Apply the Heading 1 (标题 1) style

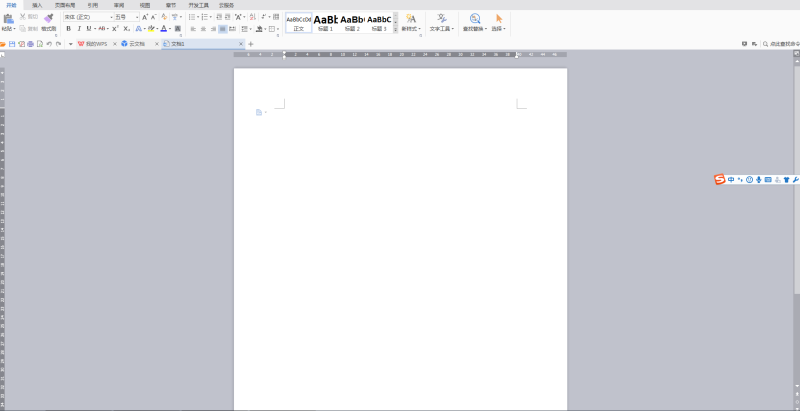point(325,22)
